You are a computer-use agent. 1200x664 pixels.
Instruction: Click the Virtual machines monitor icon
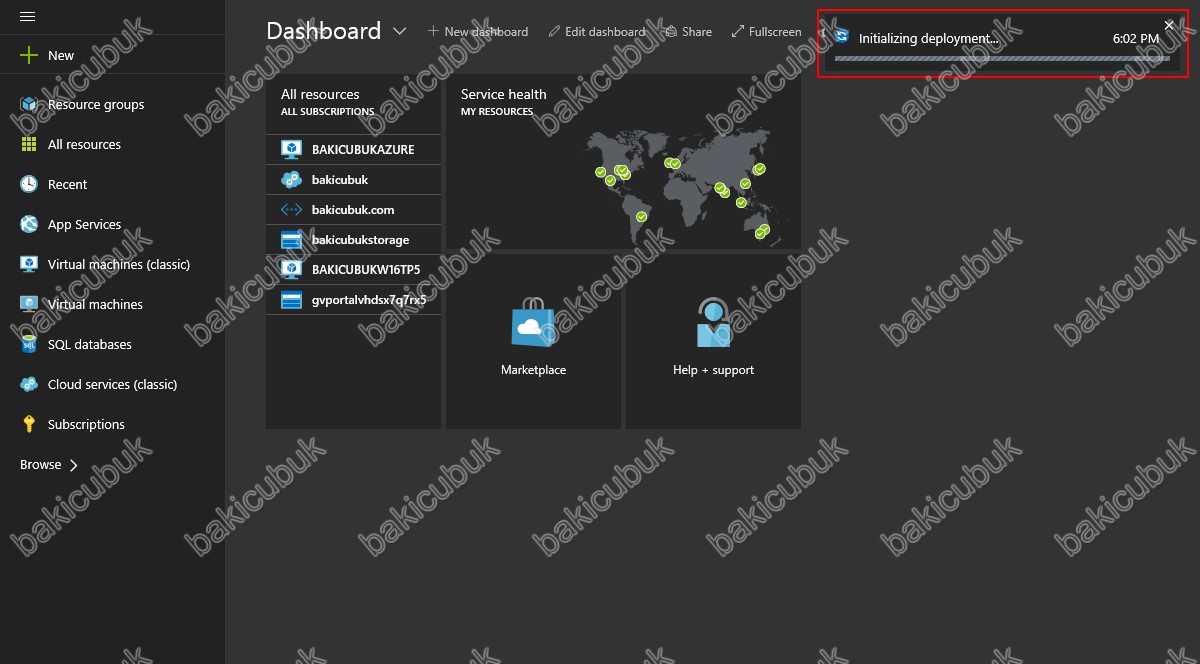click(x=29, y=304)
